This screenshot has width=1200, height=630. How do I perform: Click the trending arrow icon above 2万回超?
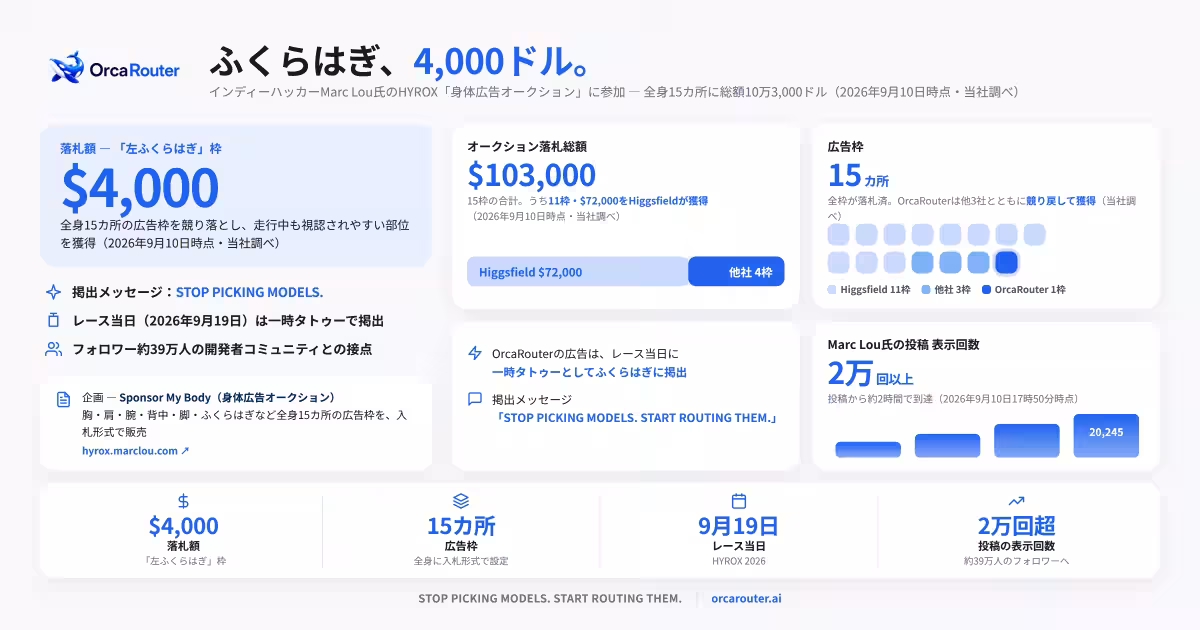pyautogui.click(x=1016, y=501)
